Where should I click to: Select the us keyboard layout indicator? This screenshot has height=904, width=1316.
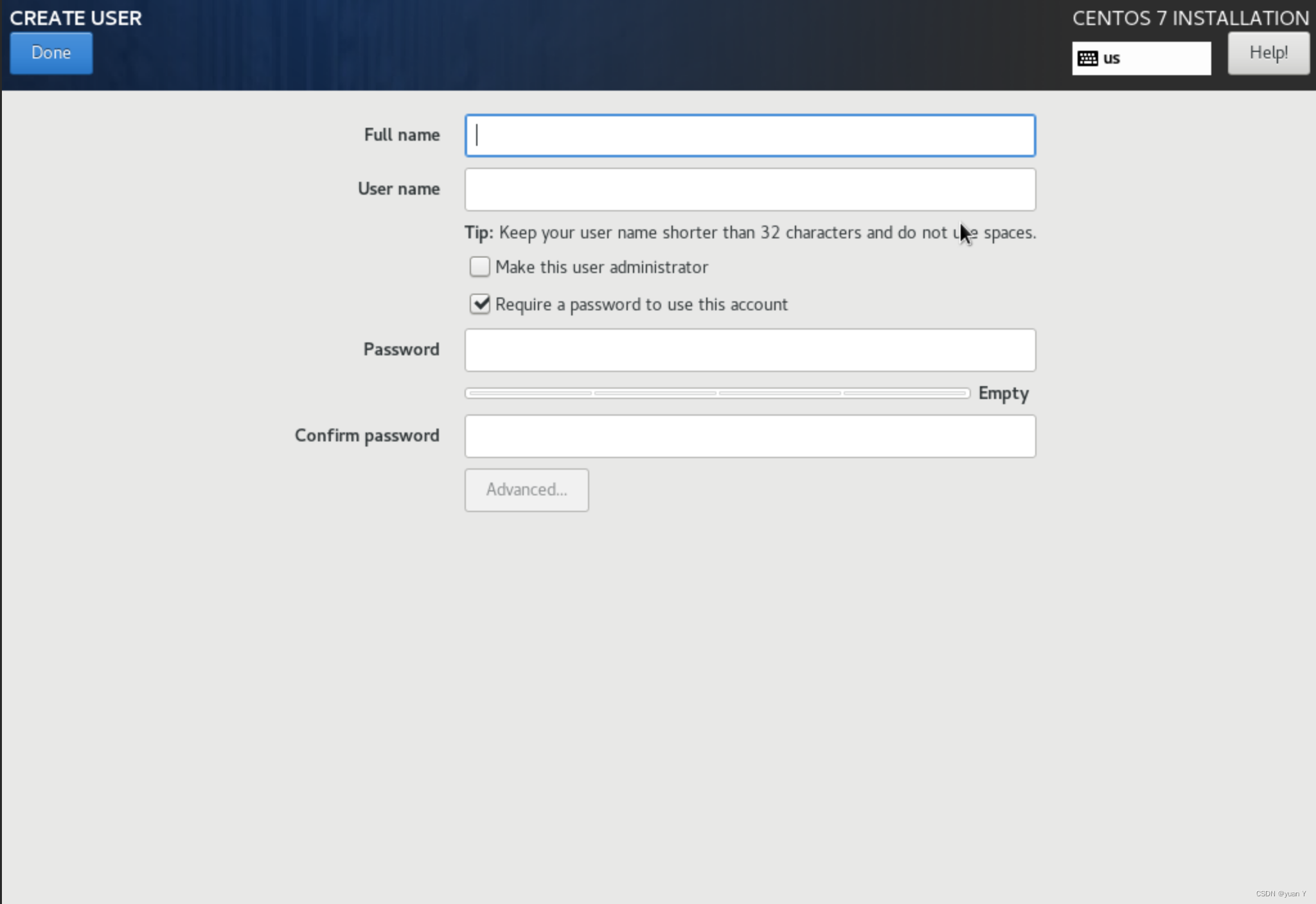(1141, 58)
